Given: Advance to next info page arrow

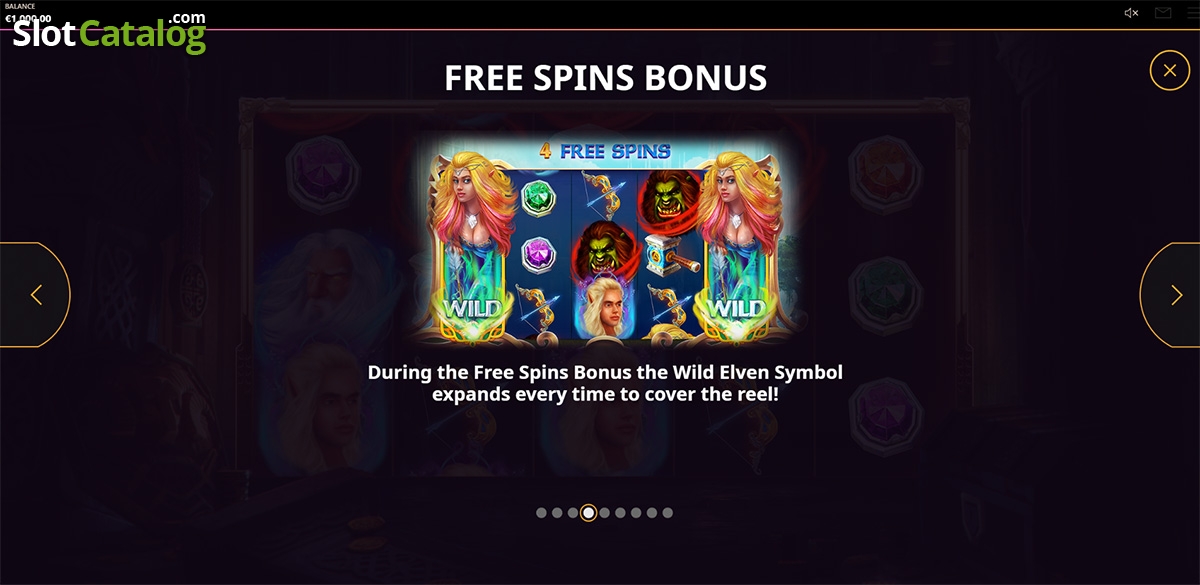Looking at the screenshot, I should [1172, 295].
